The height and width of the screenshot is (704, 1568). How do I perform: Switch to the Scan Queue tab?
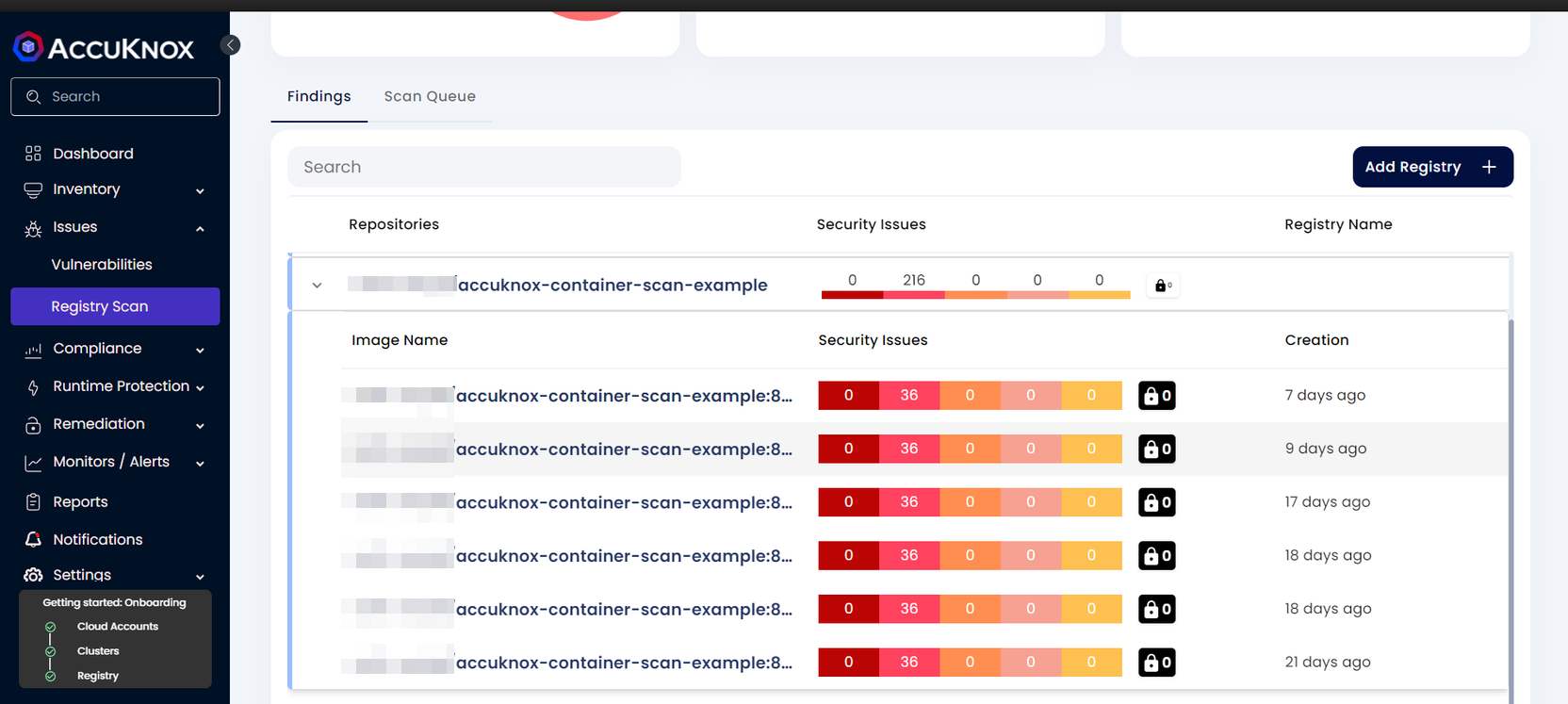430,96
